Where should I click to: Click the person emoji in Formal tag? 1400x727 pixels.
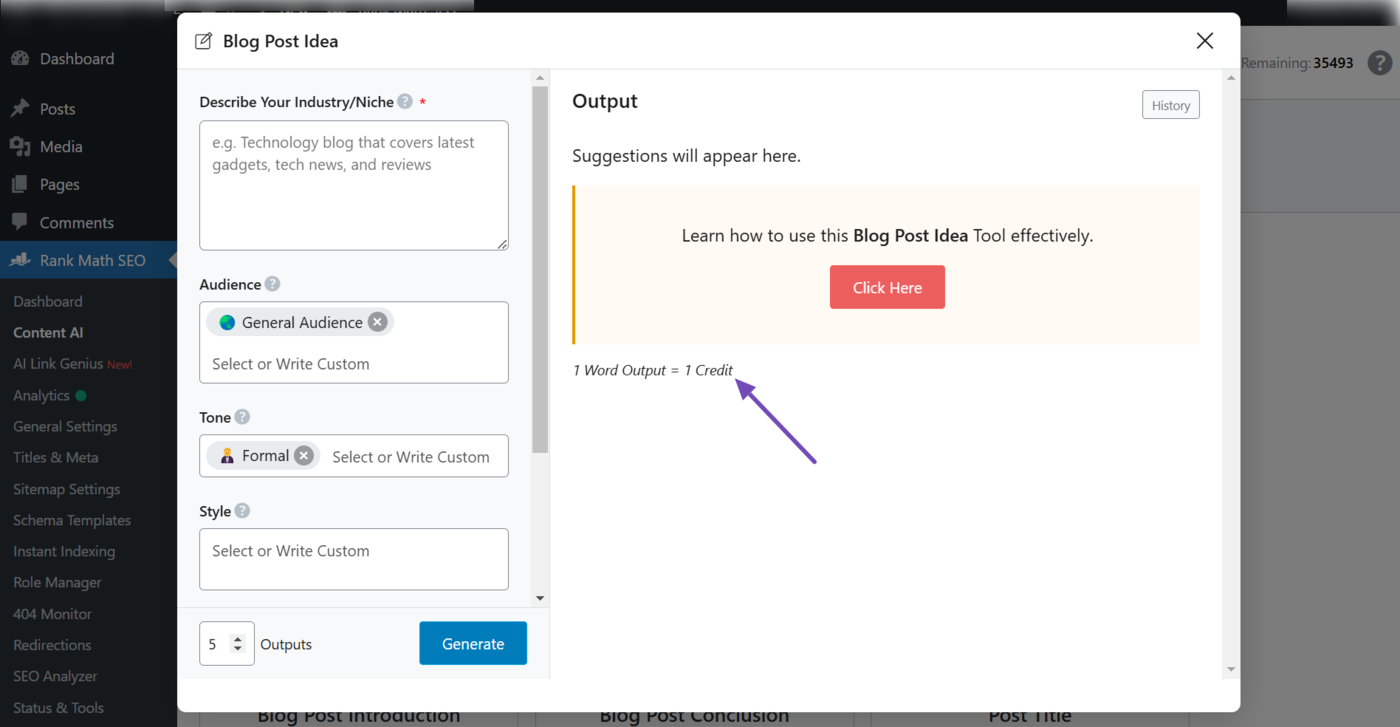(227, 456)
